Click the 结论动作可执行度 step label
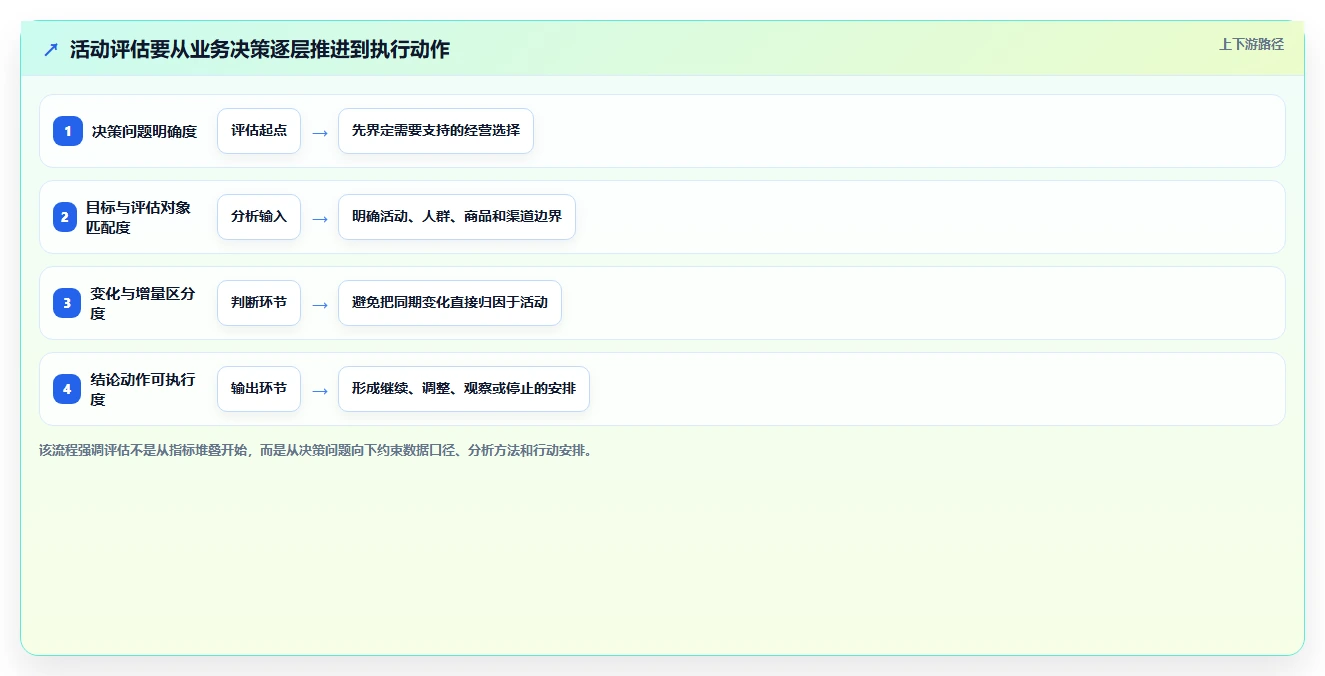Image resolution: width=1325 pixels, height=676 pixels. [x=144, y=389]
